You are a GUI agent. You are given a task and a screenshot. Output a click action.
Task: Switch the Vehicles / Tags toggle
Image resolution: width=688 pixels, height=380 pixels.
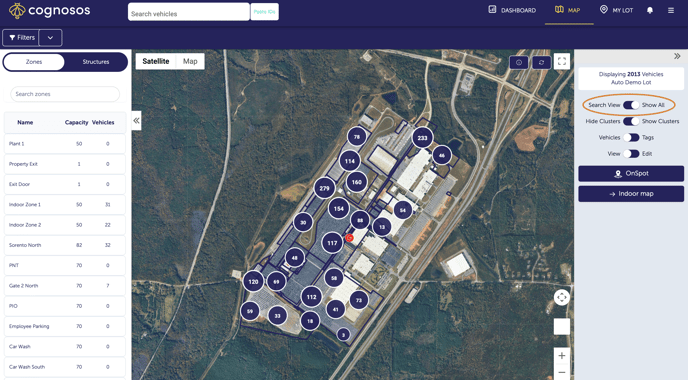(x=631, y=137)
